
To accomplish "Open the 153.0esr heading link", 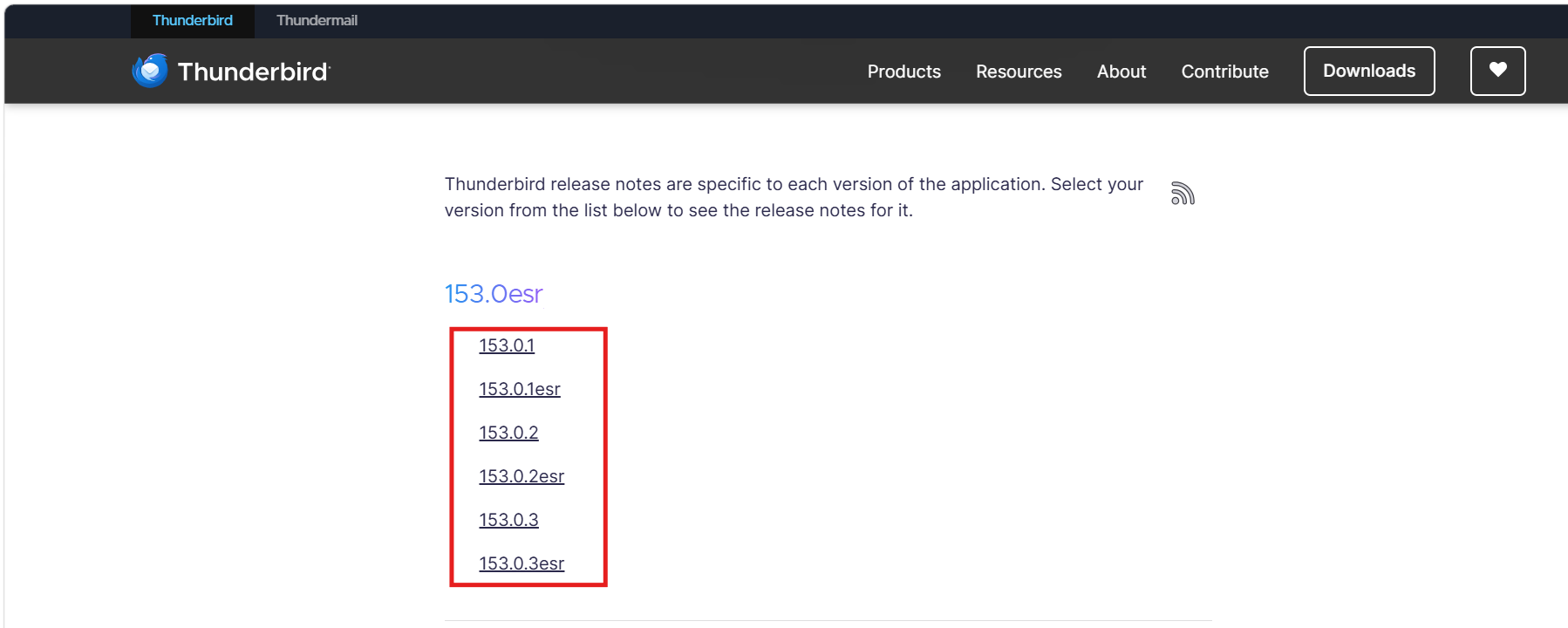I will [494, 294].
